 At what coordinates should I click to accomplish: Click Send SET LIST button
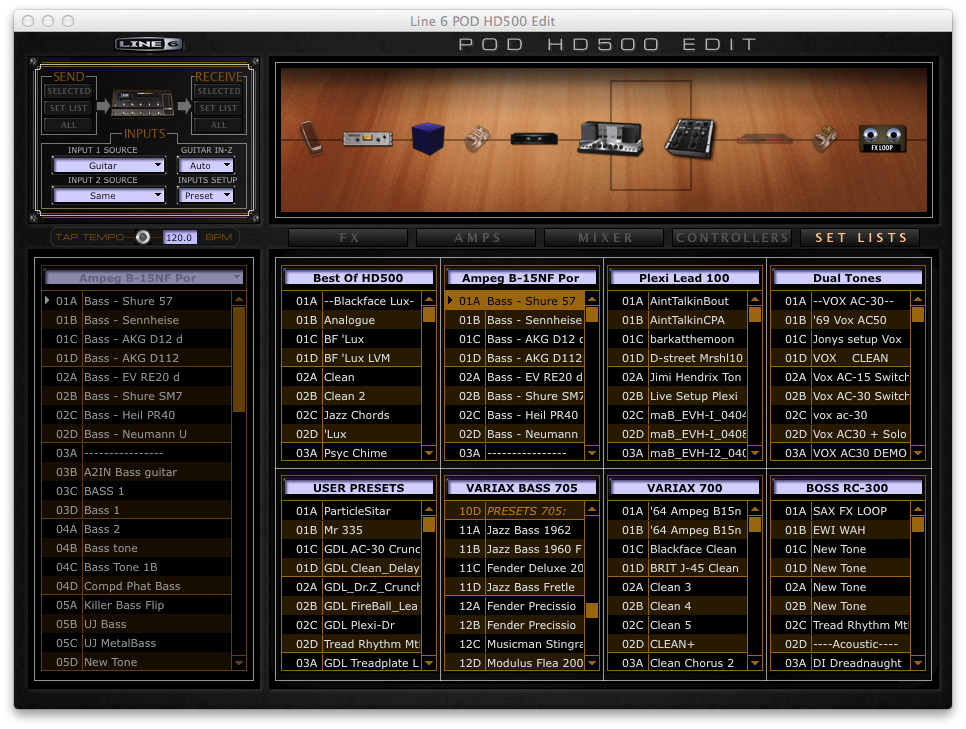pyautogui.click(x=68, y=108)
